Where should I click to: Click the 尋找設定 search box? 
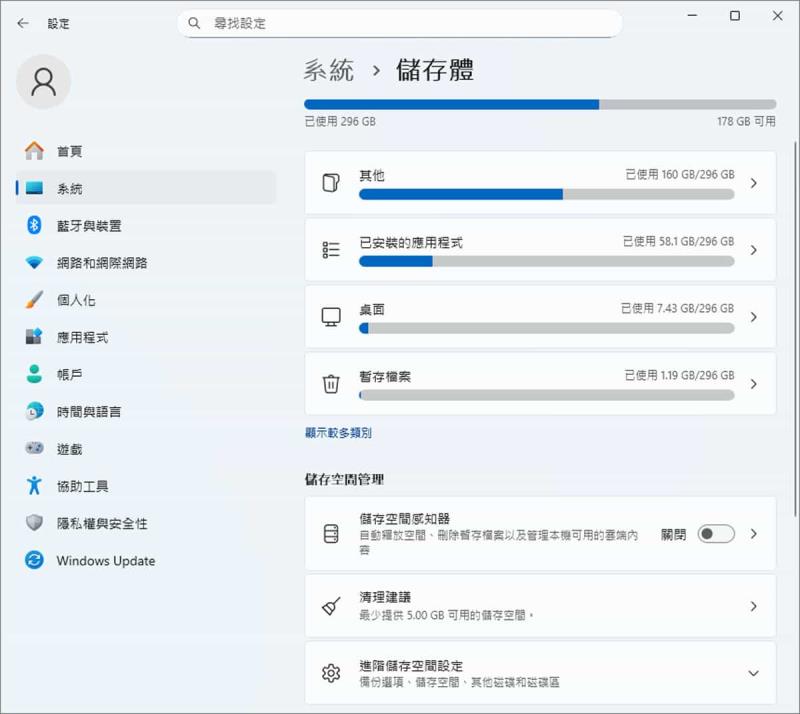pyautogui.click(x=400, y=23)
